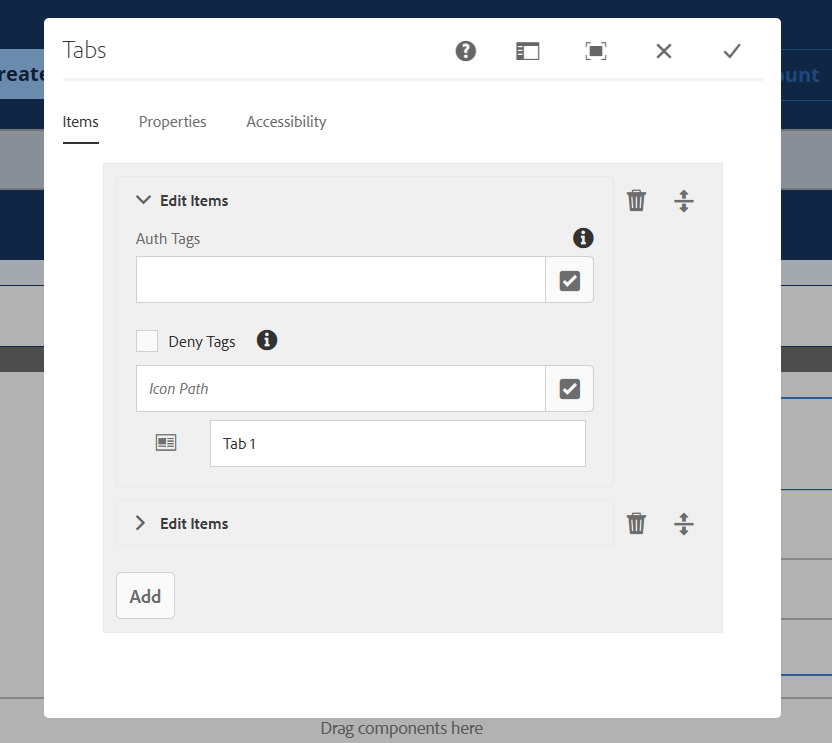
Task: Click the tab panel icon beside Tab 1
Action: [x=166, y=442]
